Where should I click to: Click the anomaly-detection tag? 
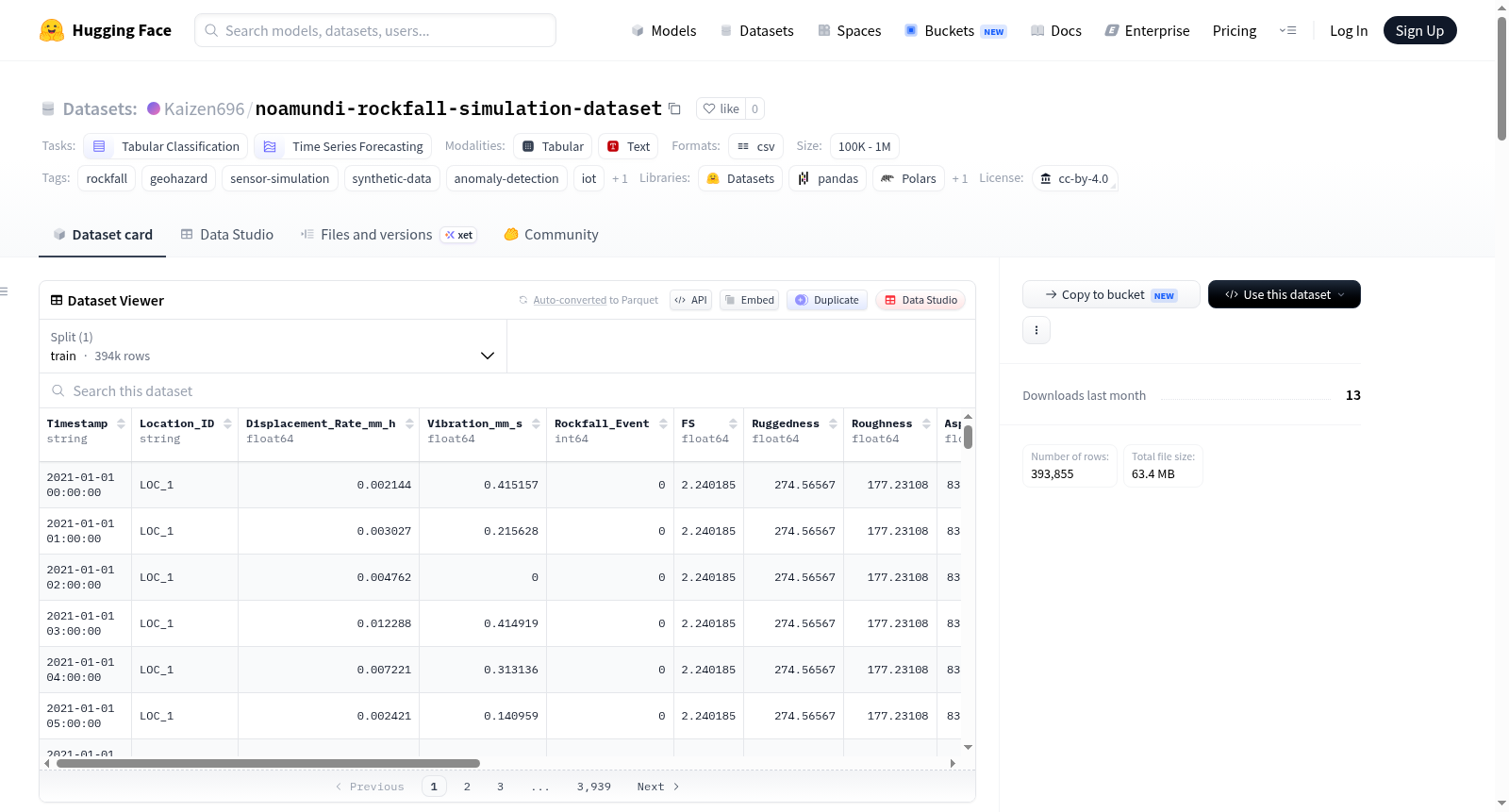click(x=506, y=178)
